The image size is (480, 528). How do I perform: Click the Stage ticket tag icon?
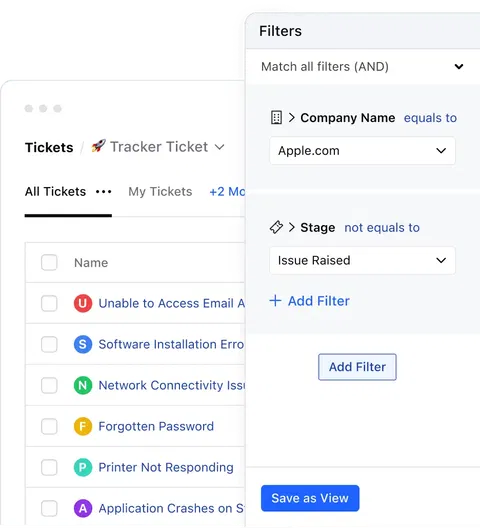click(x=276, y=227)
